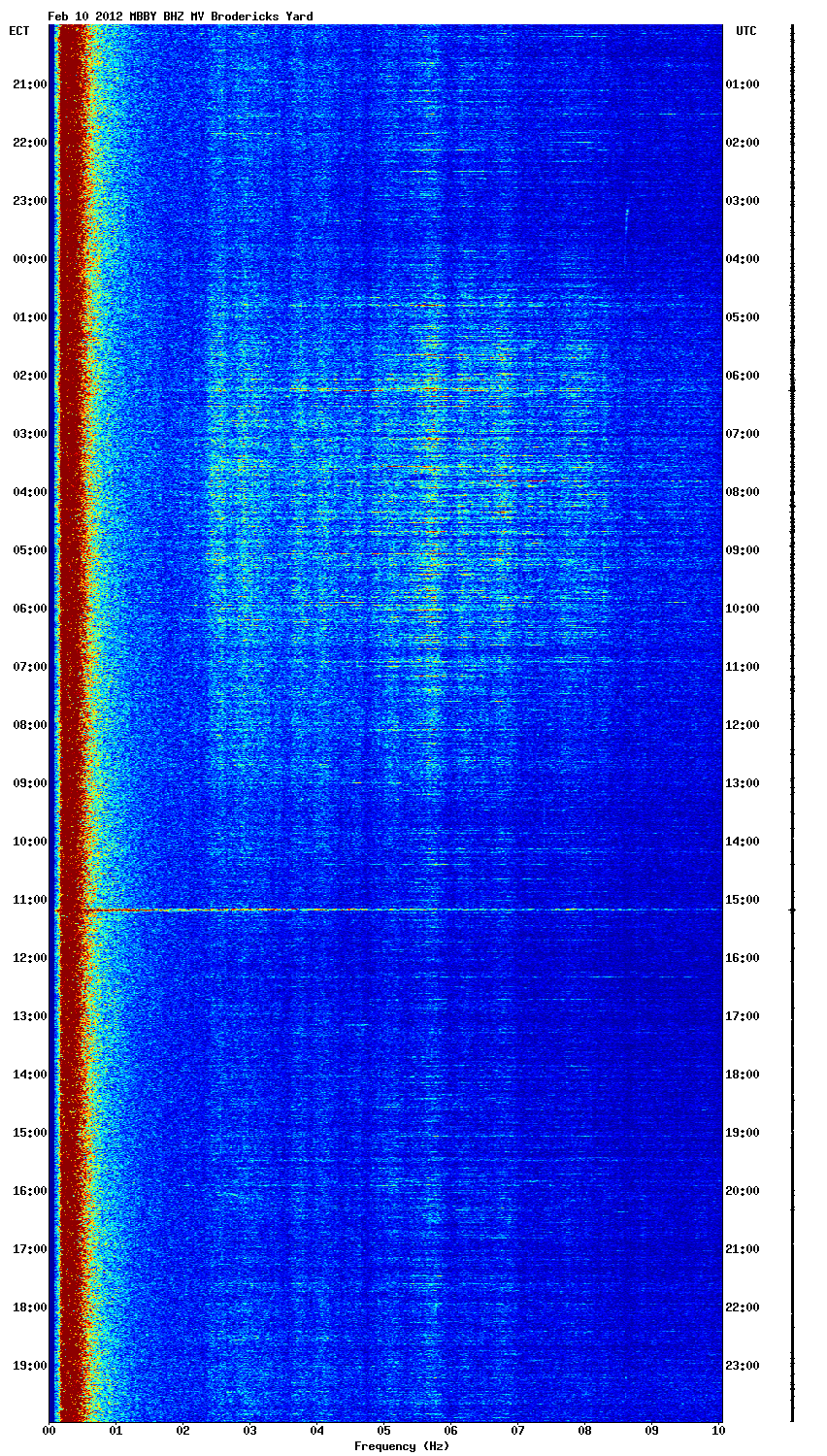Select the ECT axis label '12:00'

coord(29,958)
